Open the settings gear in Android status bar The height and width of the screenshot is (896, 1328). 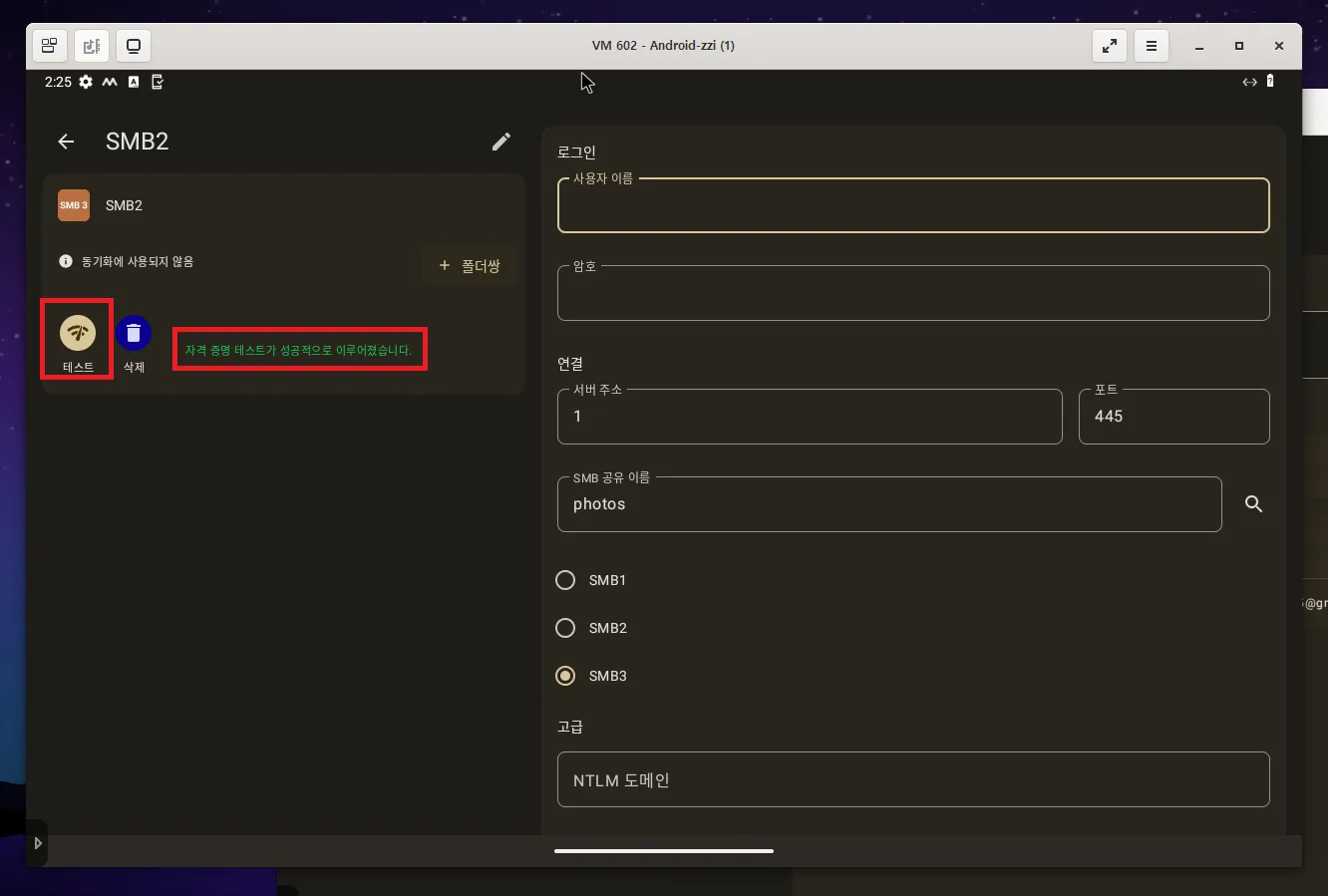(x=85, y=82)
